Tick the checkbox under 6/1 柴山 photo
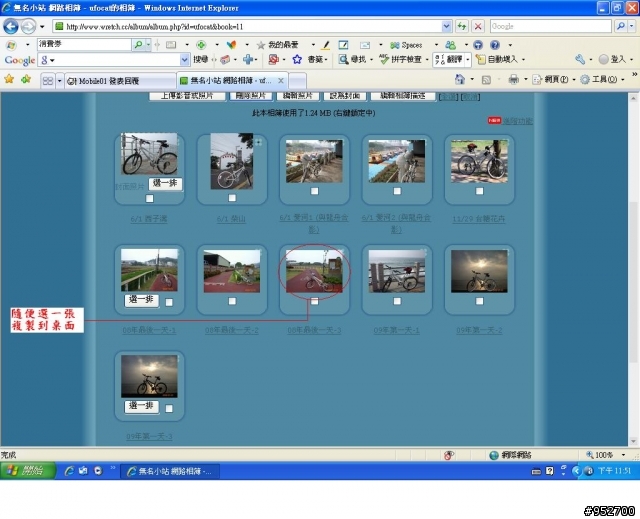Screen dimensions: 640x519 tap(232, 198)
